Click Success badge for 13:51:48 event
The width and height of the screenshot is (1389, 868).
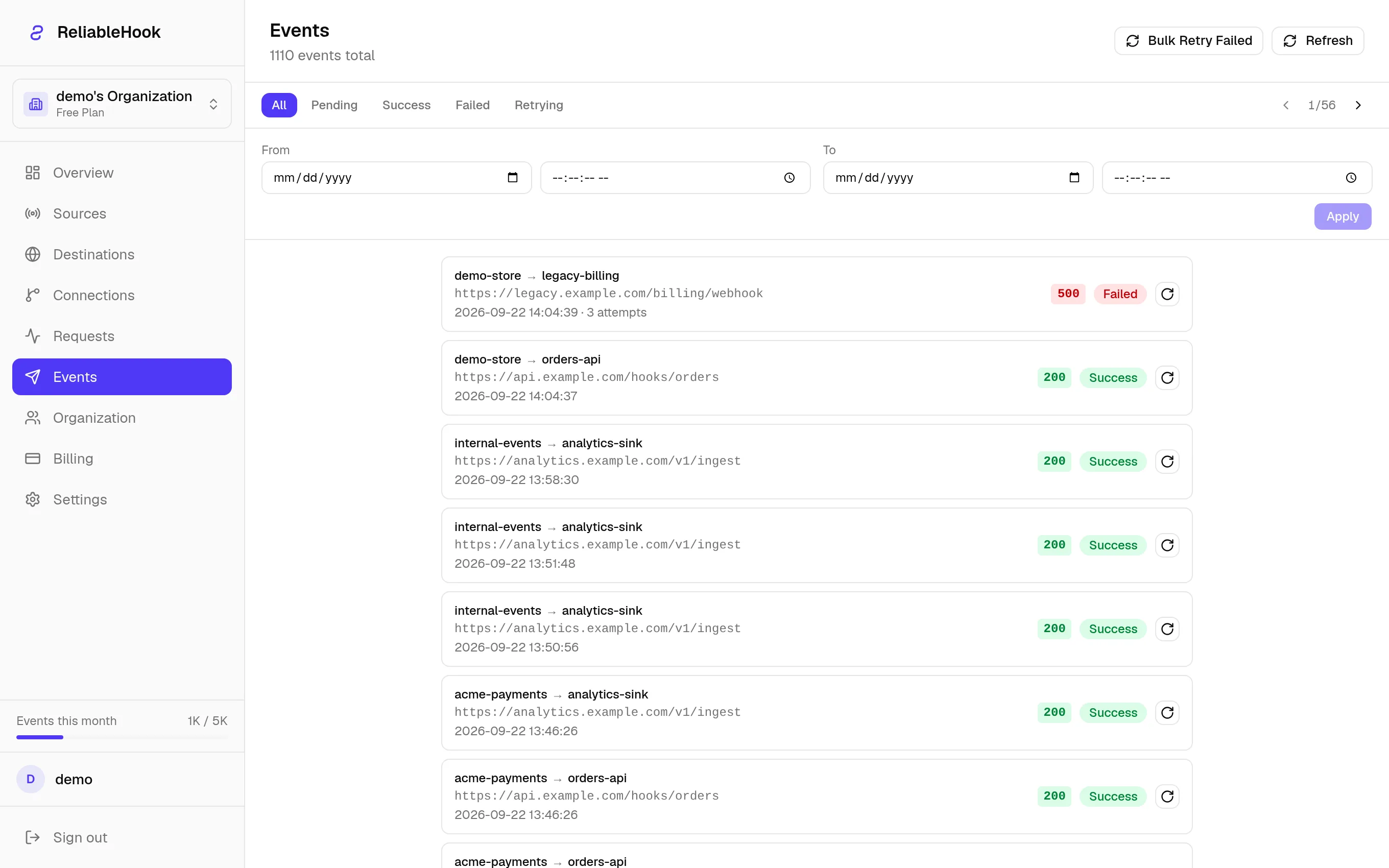coord(1112,545)
